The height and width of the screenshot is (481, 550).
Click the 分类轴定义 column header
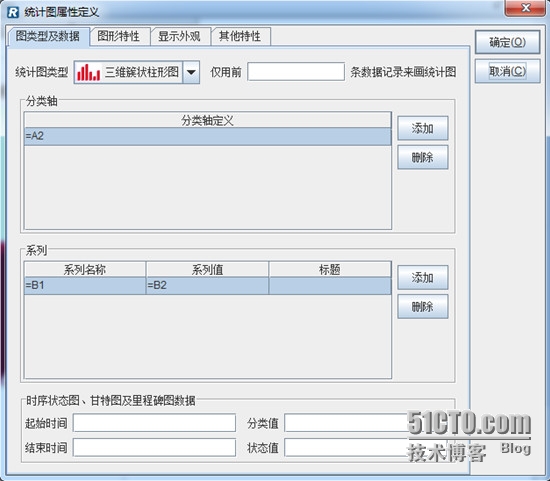click(208, 120)
